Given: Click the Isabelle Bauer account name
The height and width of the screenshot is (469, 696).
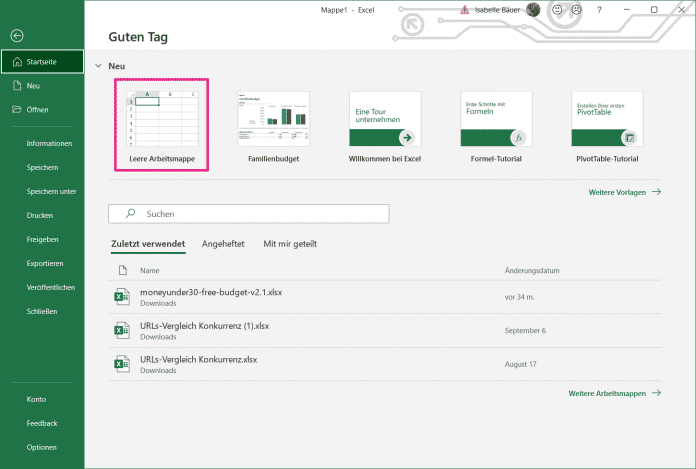Looking at the screenshot, I should 497,10.
